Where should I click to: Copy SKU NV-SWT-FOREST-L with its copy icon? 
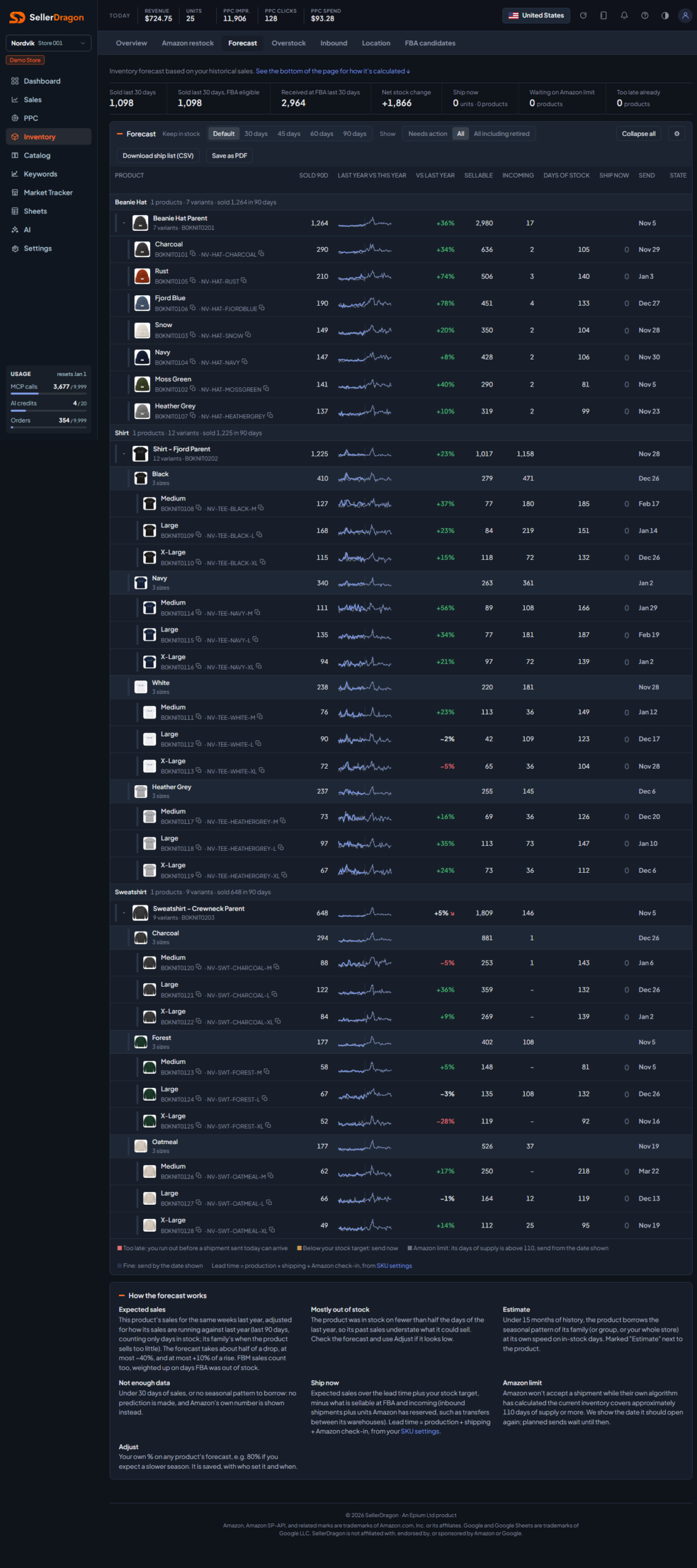coord(265,1098)
